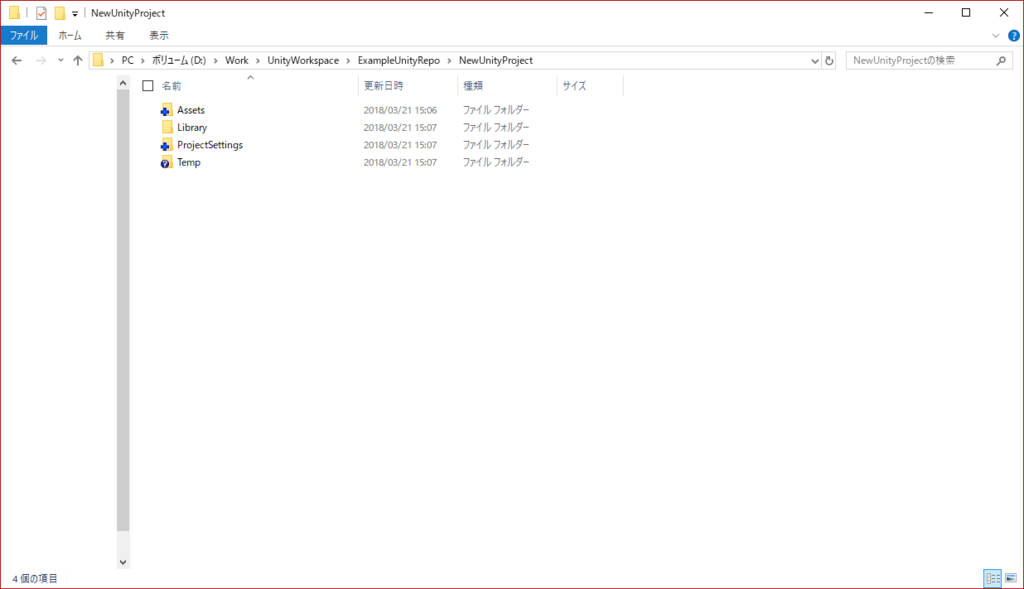The width and height of the screenshot is (1024, 589).
Task: Expand the chevron after ExampleUnityRepo in path
Action: pyautogui.click(x=449, y=60)
